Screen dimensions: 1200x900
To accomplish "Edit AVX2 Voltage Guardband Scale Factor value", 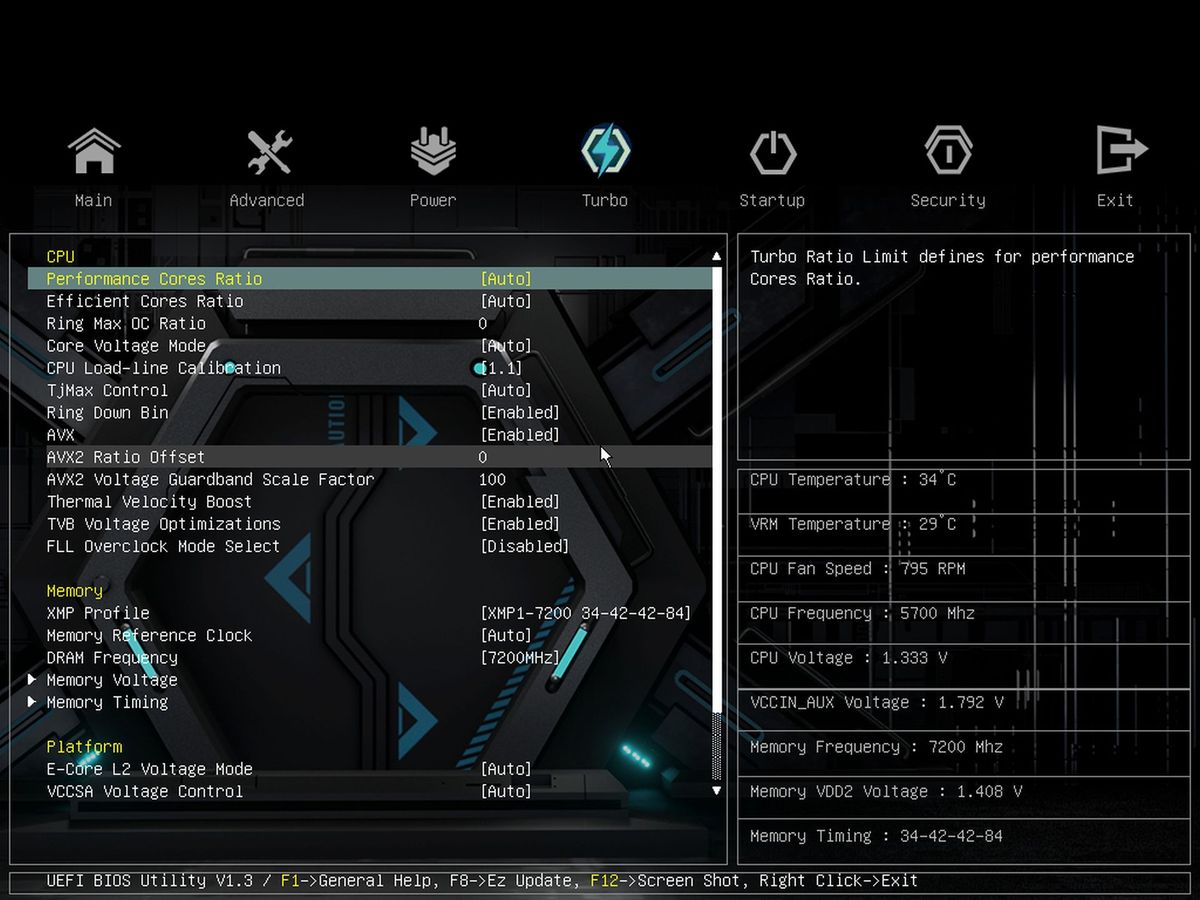I will 492,480.
